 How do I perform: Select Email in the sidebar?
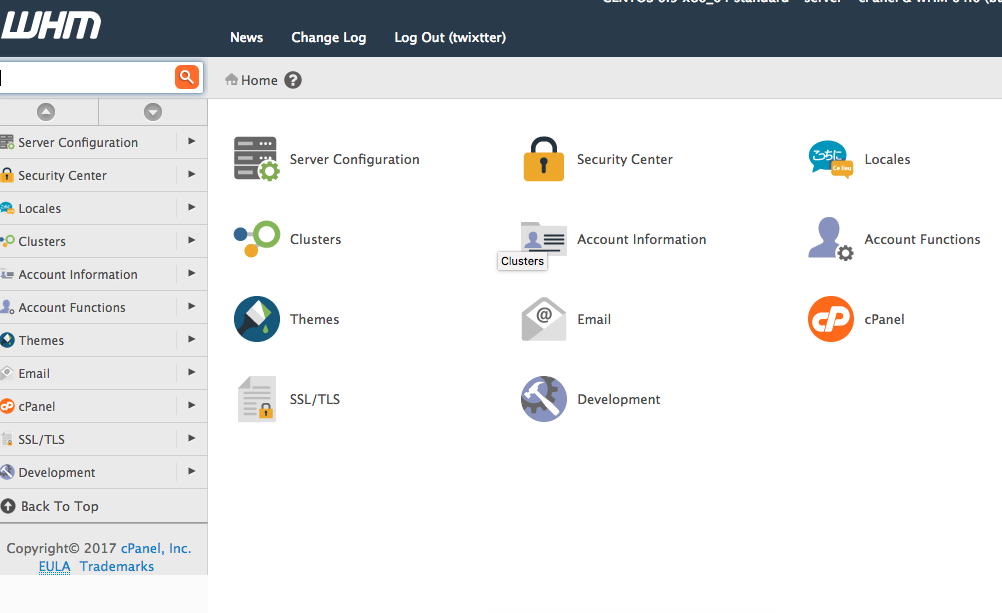pyautogui.click(x=34, y=373)
